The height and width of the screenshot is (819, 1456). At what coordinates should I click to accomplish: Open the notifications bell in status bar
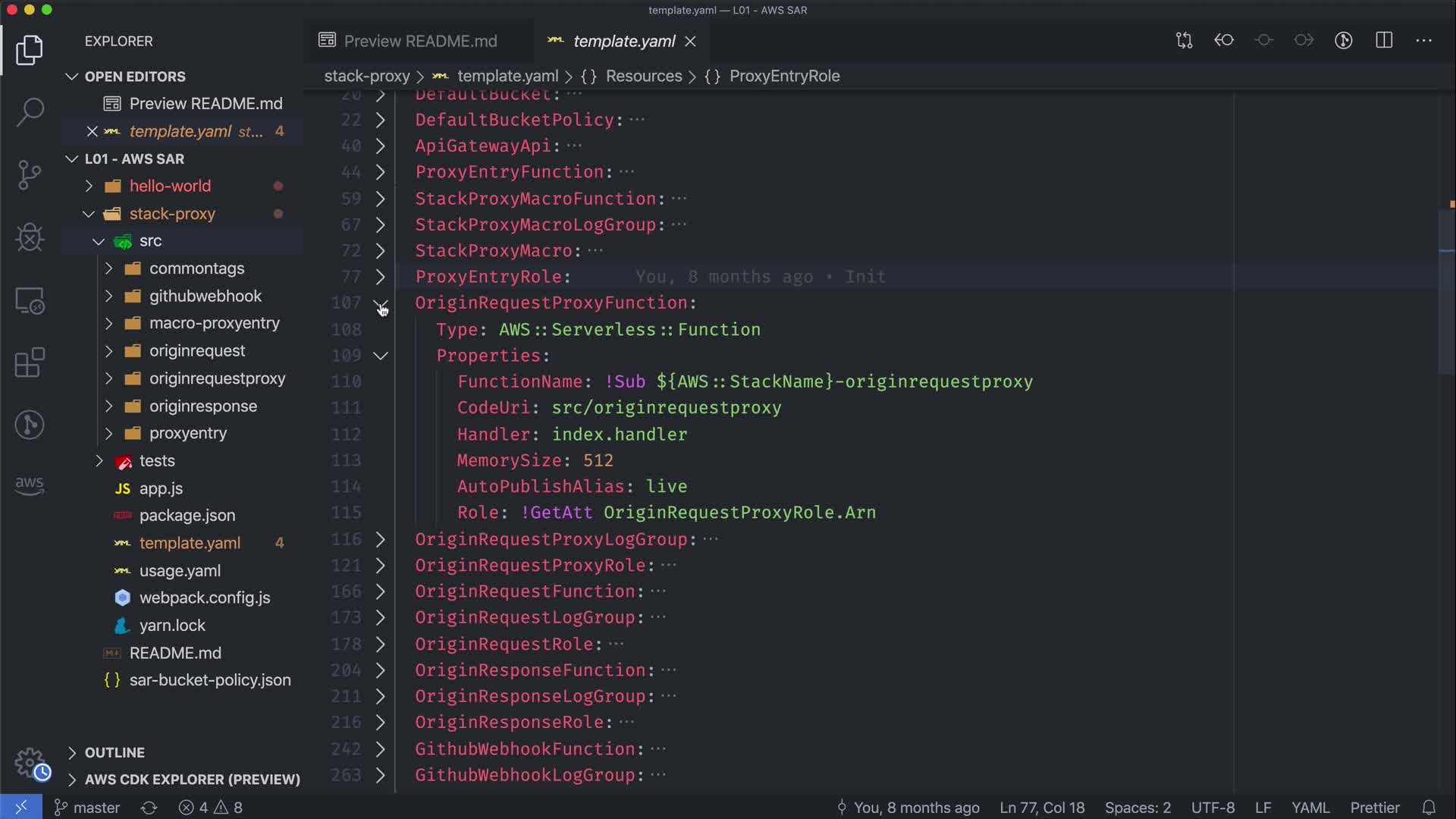[x=1429, y=808]
